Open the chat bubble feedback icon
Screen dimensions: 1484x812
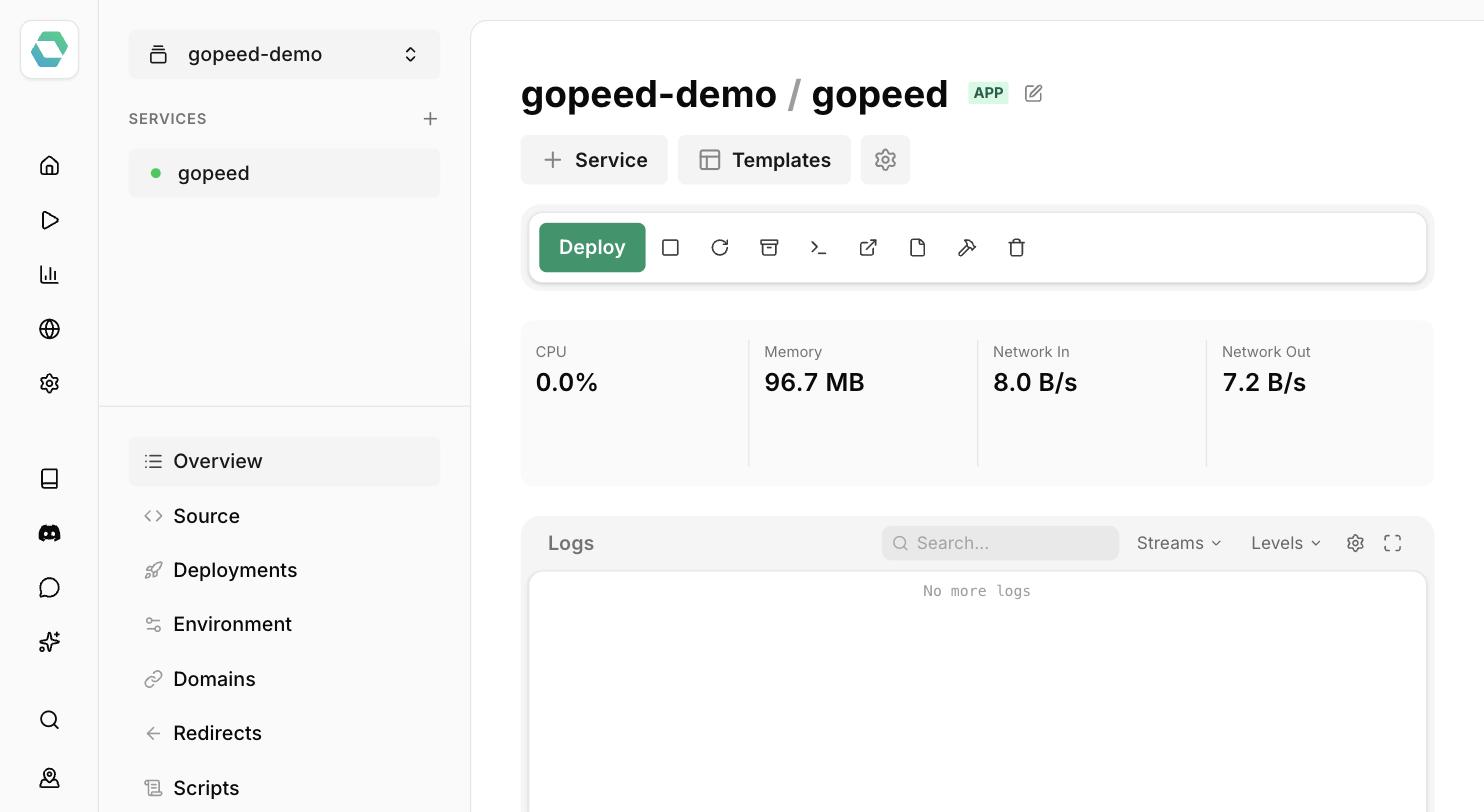click(49, 587)
